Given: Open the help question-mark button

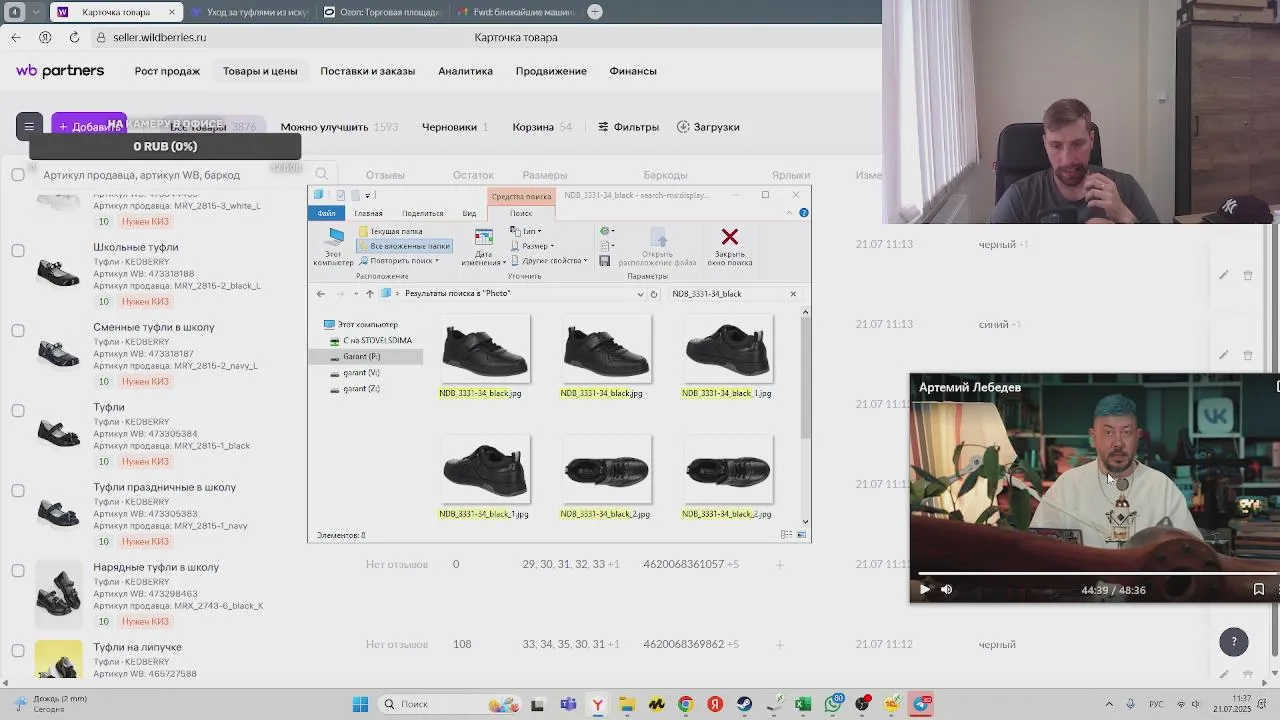Looking at the screenshot, I should [x=1234, y=642].
